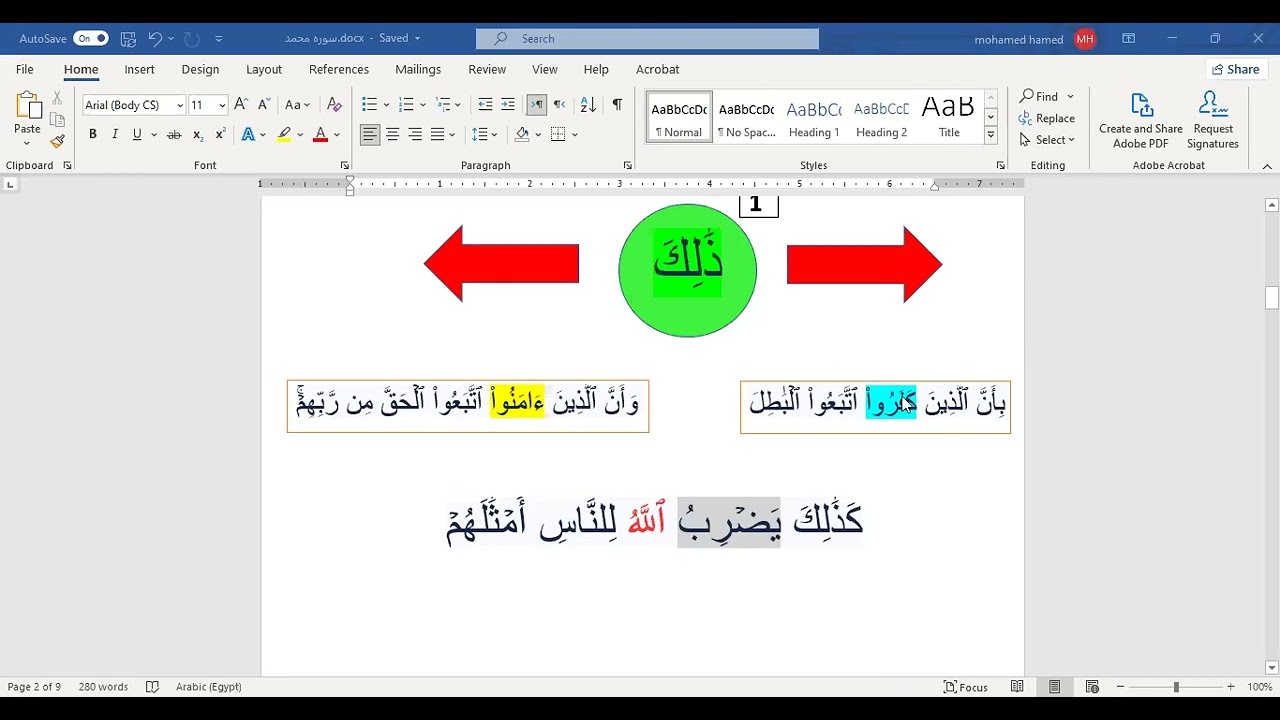
Task: Click the Copy icon in Clipboard group
Action: pyautogui.click(x=57, y=120)
